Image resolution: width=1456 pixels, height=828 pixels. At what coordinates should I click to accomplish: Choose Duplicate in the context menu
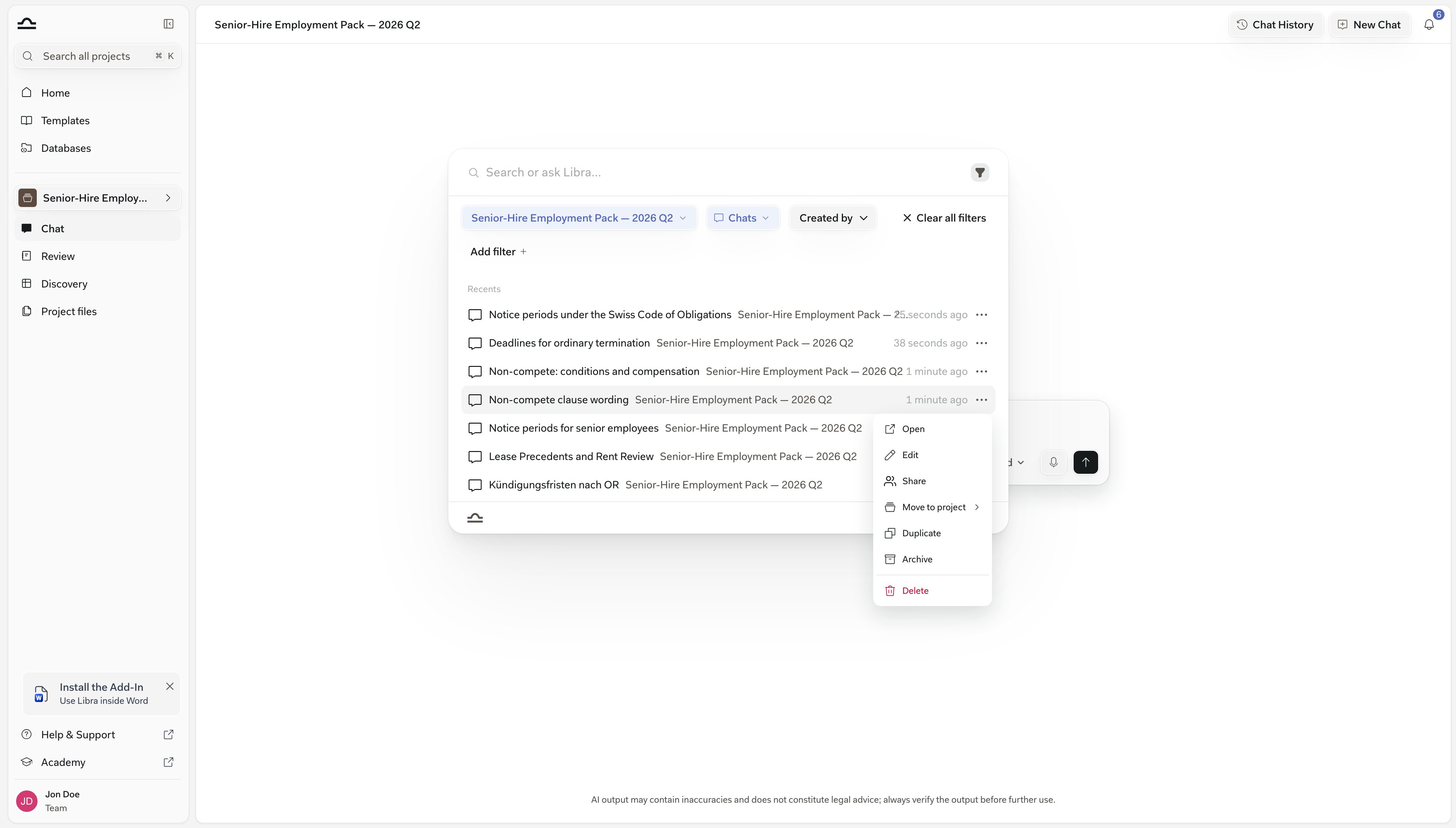(932, 534)
